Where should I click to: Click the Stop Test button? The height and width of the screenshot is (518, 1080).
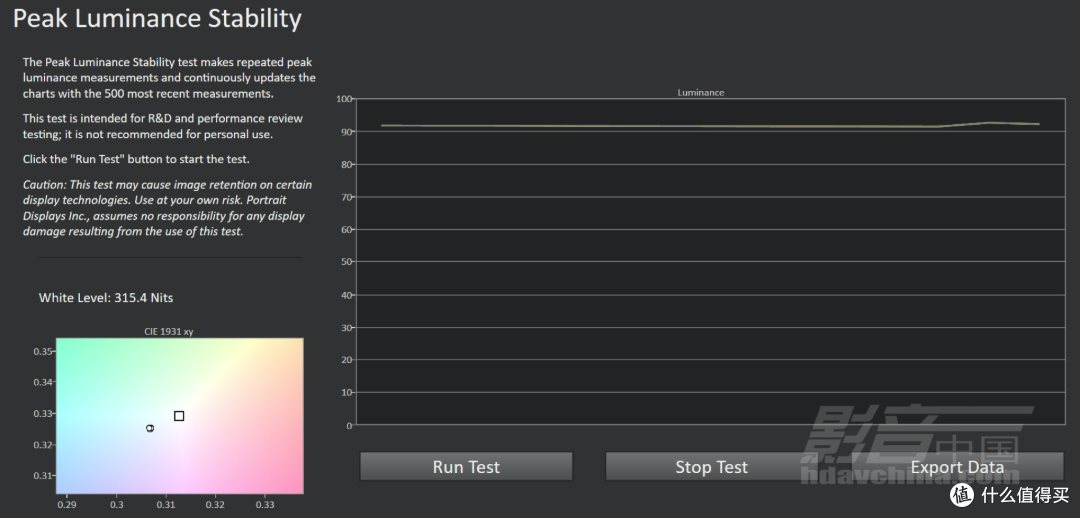711,466
